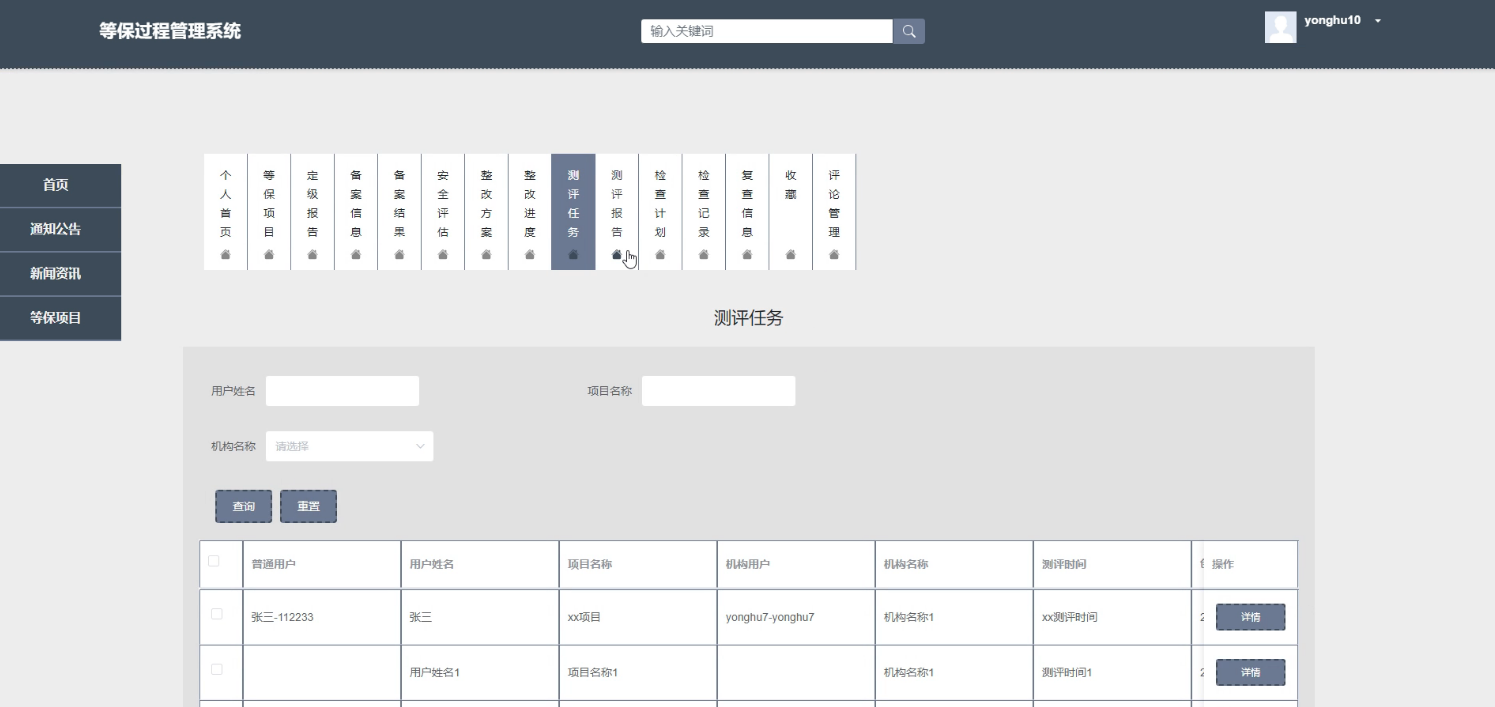1495x707 pixels.
Task: Select the 整改方案 tab
Action: point(487,212)
